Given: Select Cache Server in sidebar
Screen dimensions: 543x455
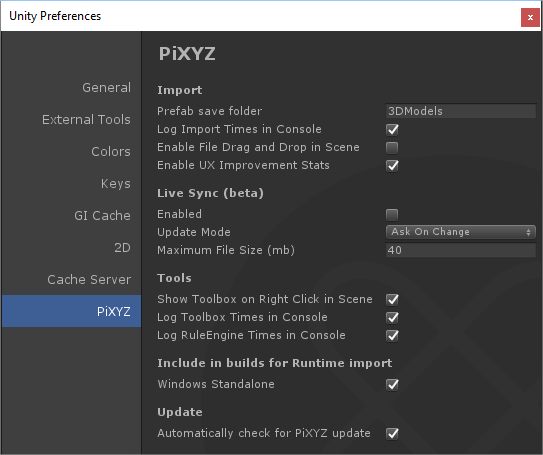Looking at the screenshot, I should coord(89,279).
